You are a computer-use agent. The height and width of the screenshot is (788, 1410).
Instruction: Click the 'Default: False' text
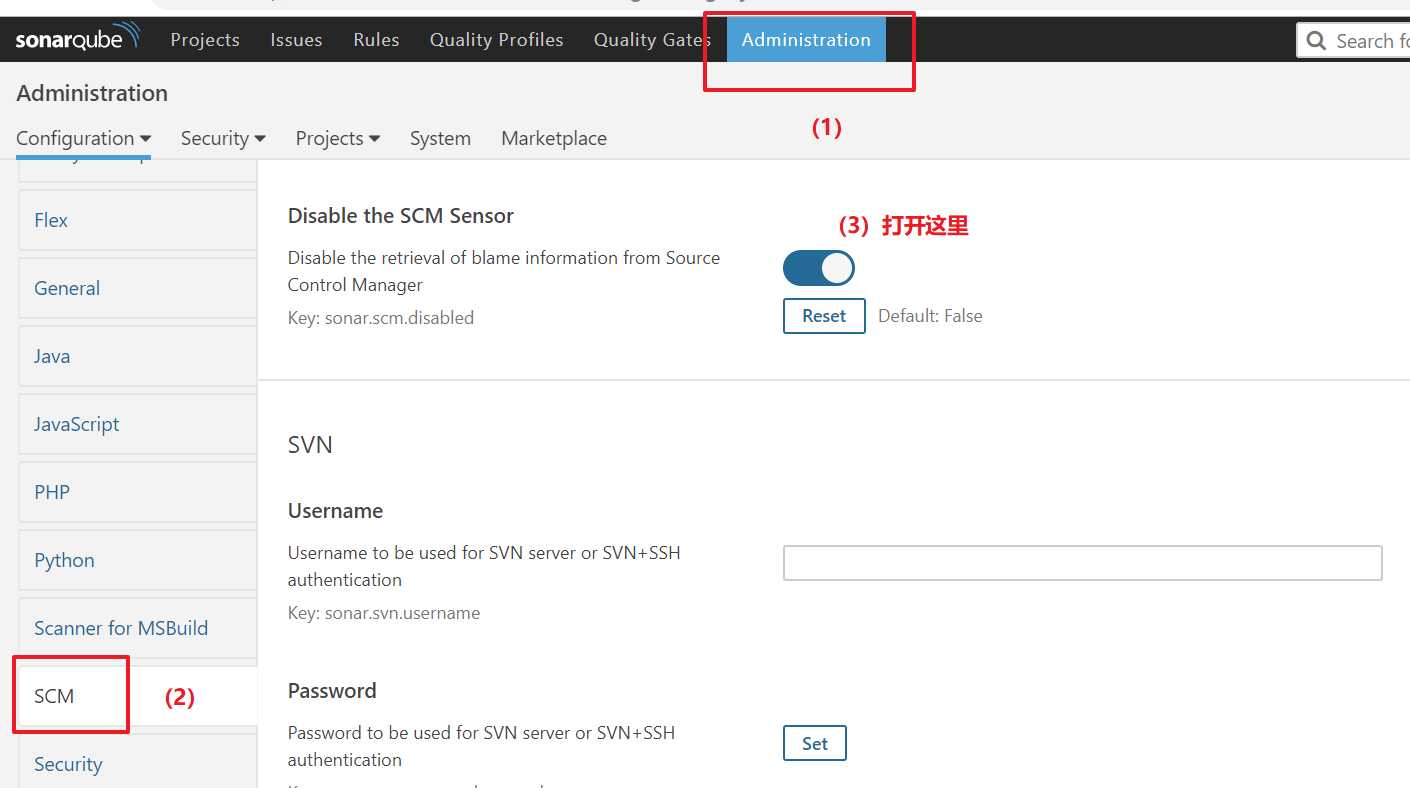click(930, 316)
